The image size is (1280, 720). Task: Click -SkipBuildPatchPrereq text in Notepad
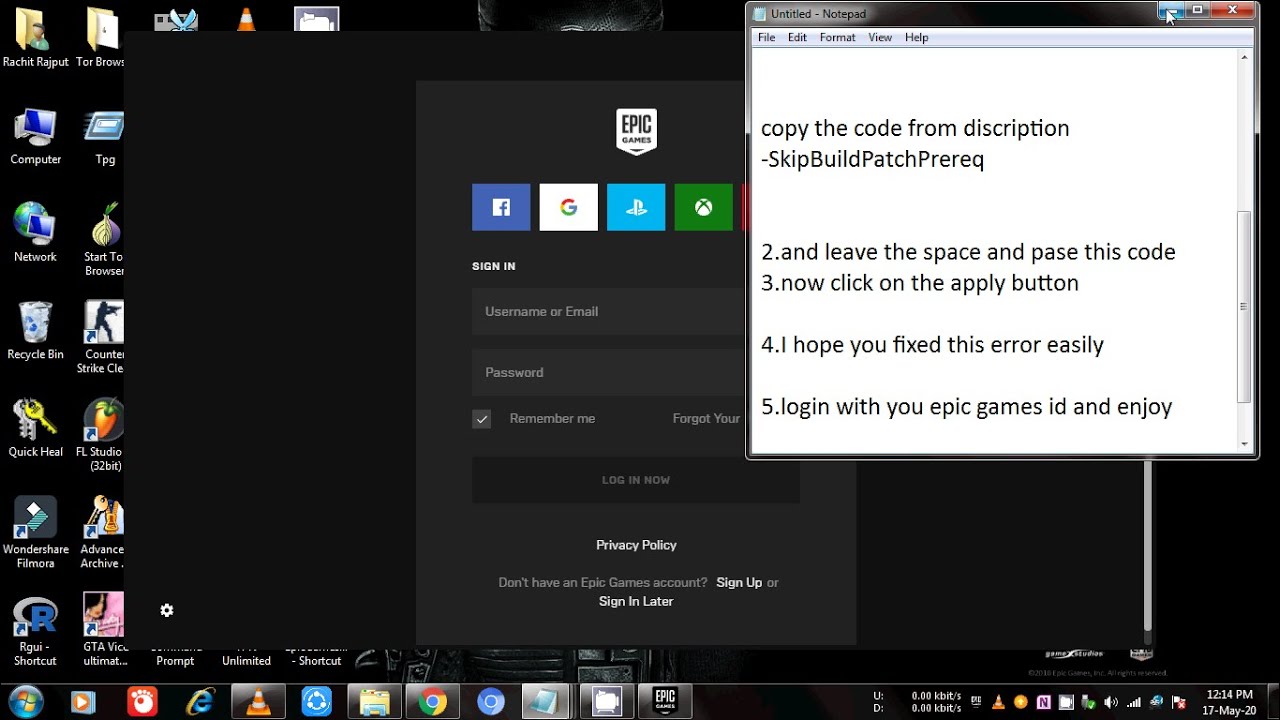(872, 159)
